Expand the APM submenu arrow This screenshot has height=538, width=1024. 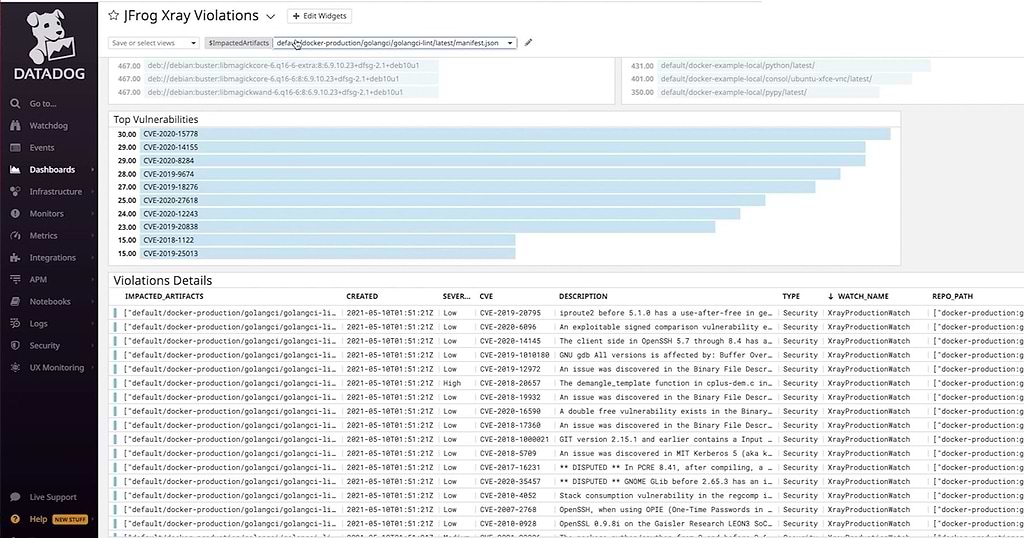[92, 279]
